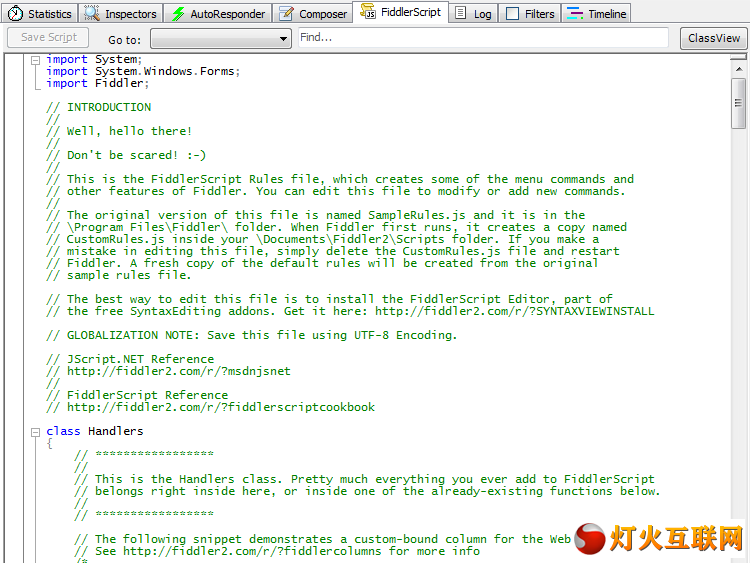The image size is (750, 563).
Task: Click the 'Don't be scared! :-)' comment
Action: (136, 155)
